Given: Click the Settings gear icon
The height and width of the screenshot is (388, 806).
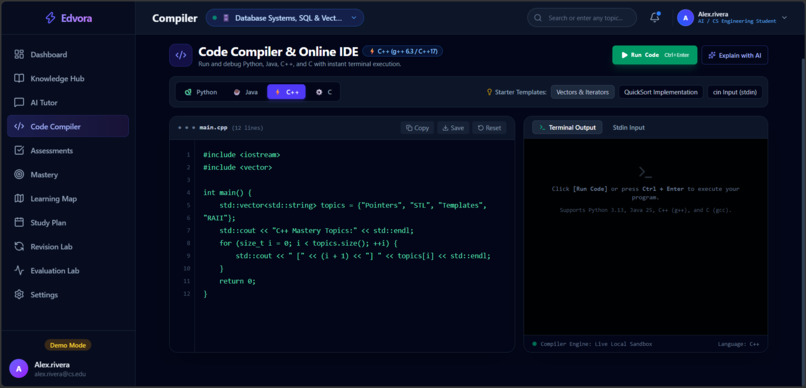Looking at the screenshot, I should pyautogui.click(x=19, y=294).
